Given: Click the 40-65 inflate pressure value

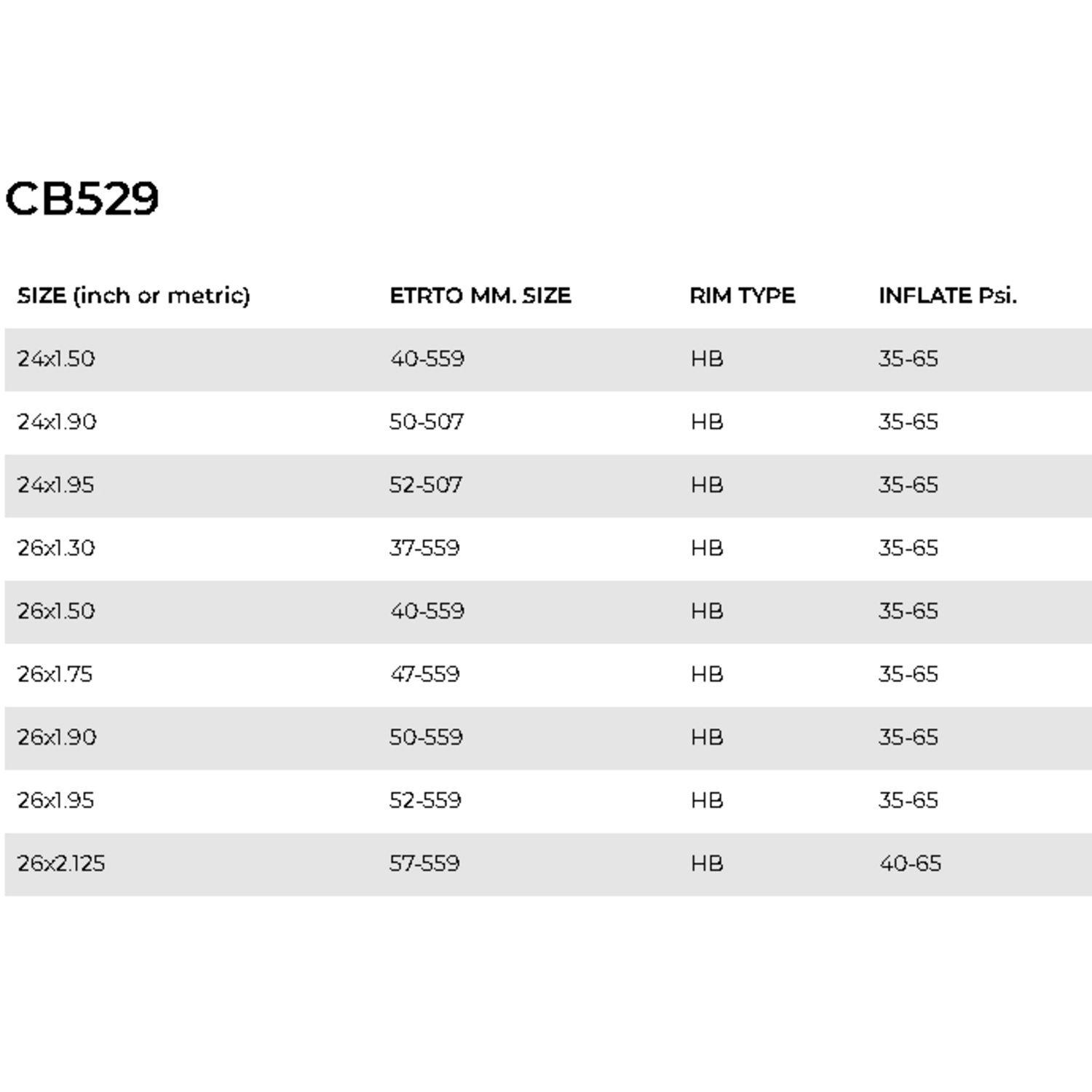Looking at the screenshot, I should (x=910, y=863).
